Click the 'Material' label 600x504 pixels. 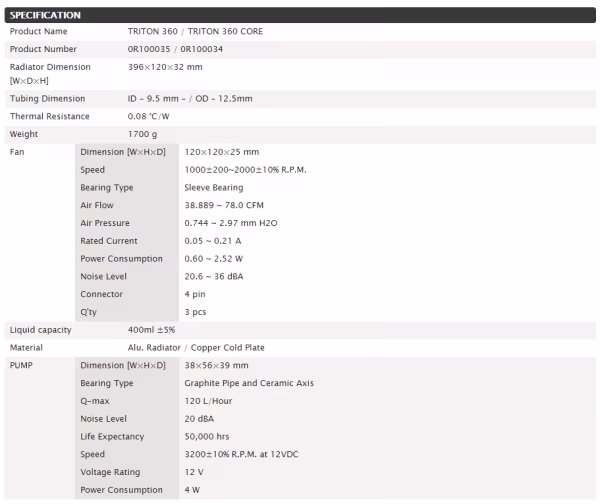tap(26, 348)
